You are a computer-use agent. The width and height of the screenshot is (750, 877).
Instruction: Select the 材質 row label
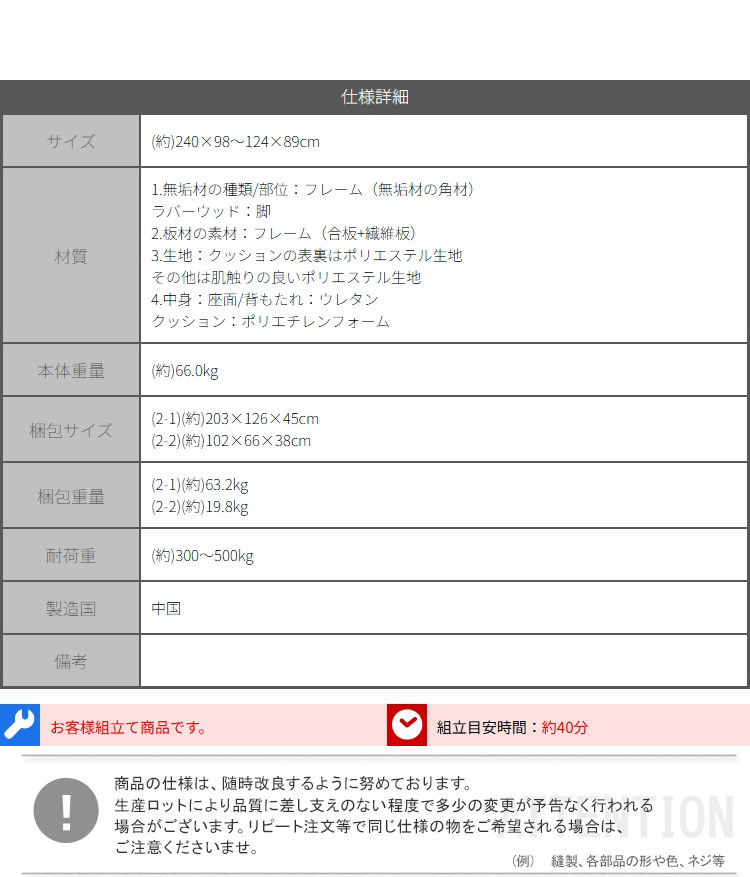pos(71,256)
